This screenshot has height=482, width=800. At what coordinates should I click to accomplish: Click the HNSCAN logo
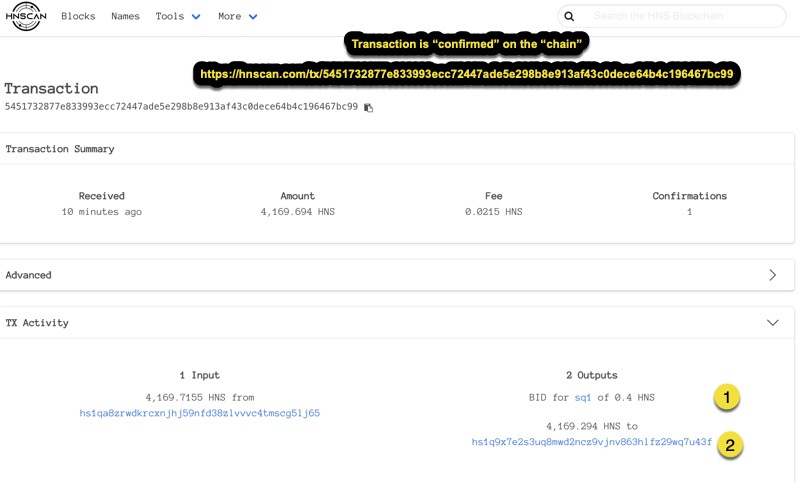pos(25,17)
